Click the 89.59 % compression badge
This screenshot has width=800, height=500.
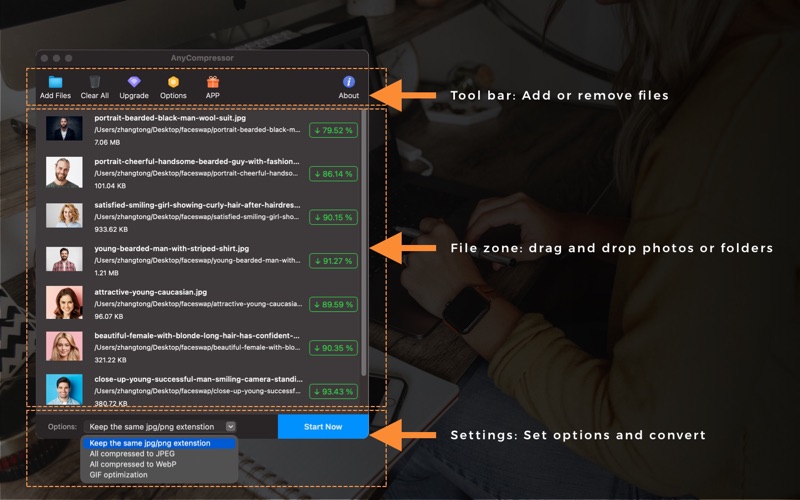click(333, 305)
